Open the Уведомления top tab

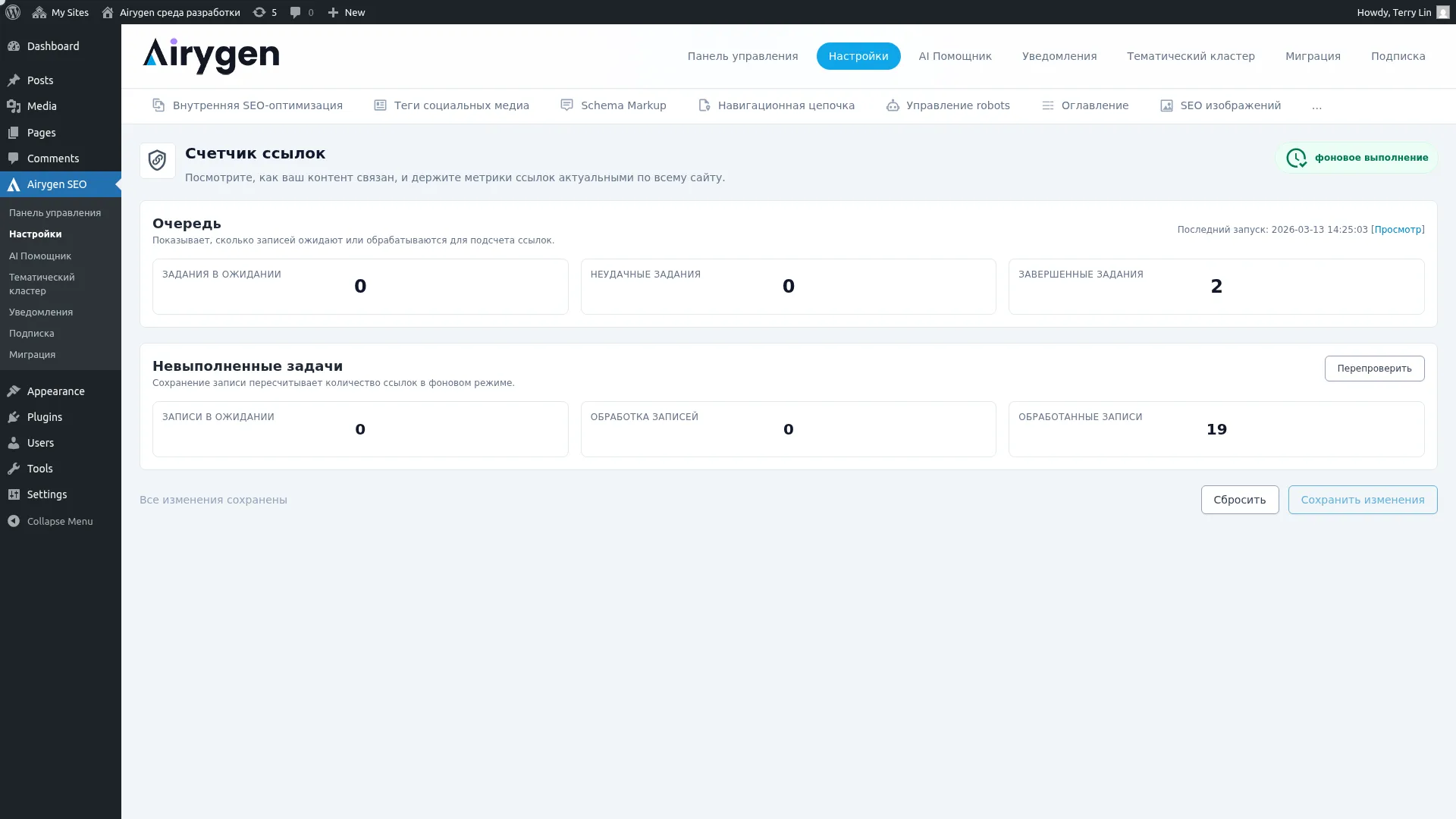coord(1059,56)
